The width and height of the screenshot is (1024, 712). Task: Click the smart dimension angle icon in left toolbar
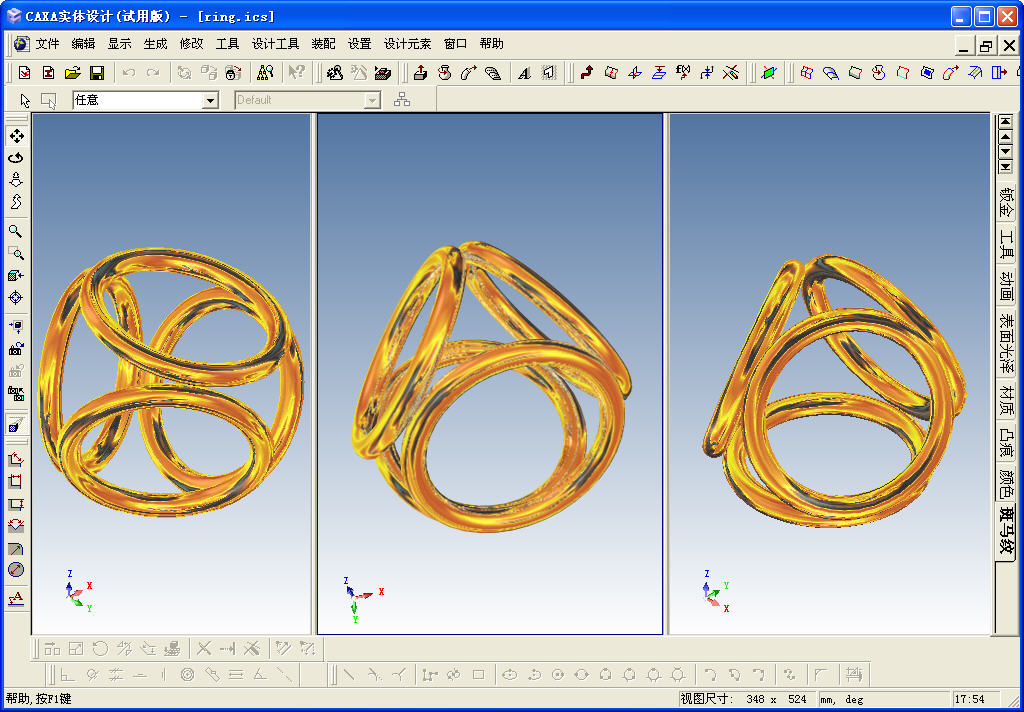(16, 459)
